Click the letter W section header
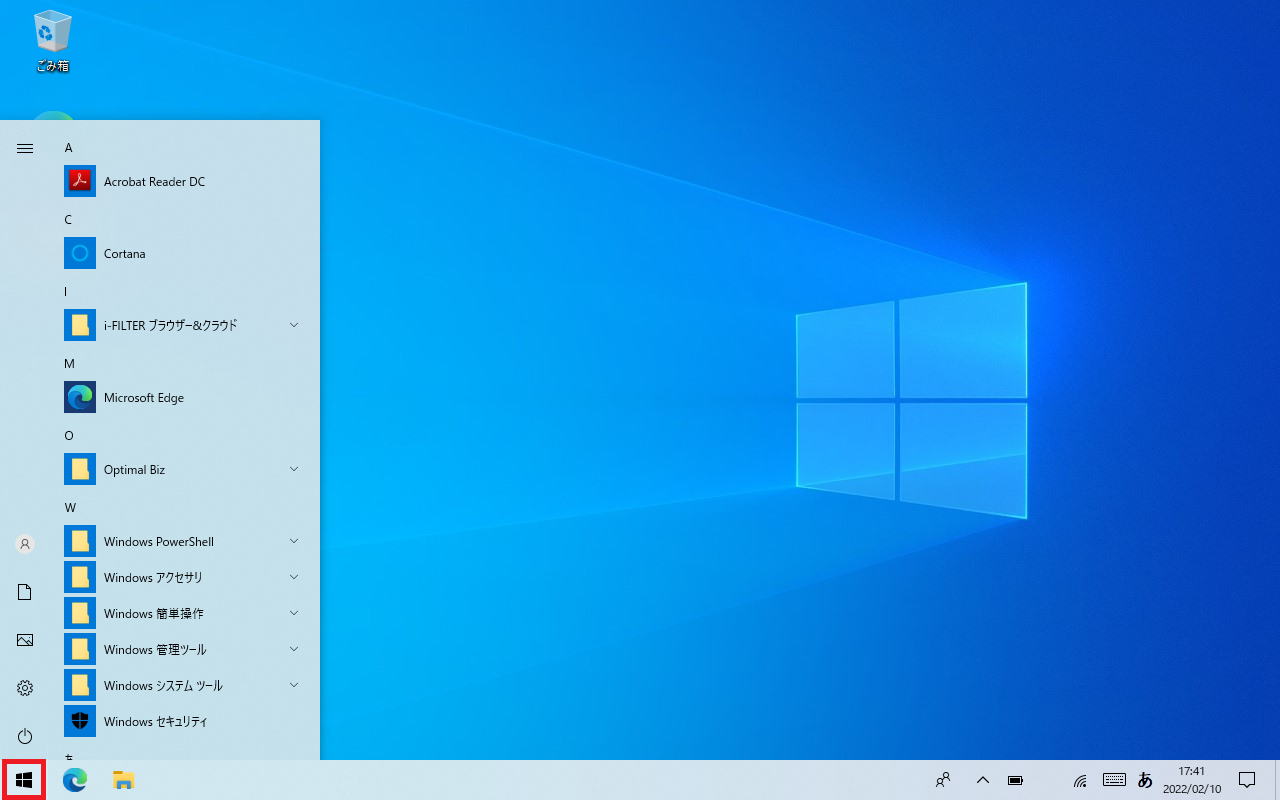 pyautogui.click(x=70, y=508)
